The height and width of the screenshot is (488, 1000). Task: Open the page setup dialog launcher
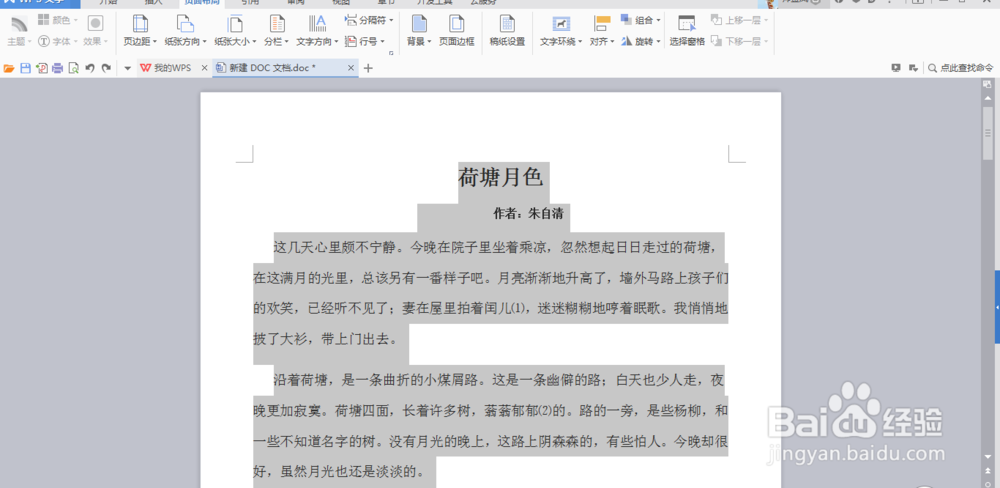pos(391,53)
